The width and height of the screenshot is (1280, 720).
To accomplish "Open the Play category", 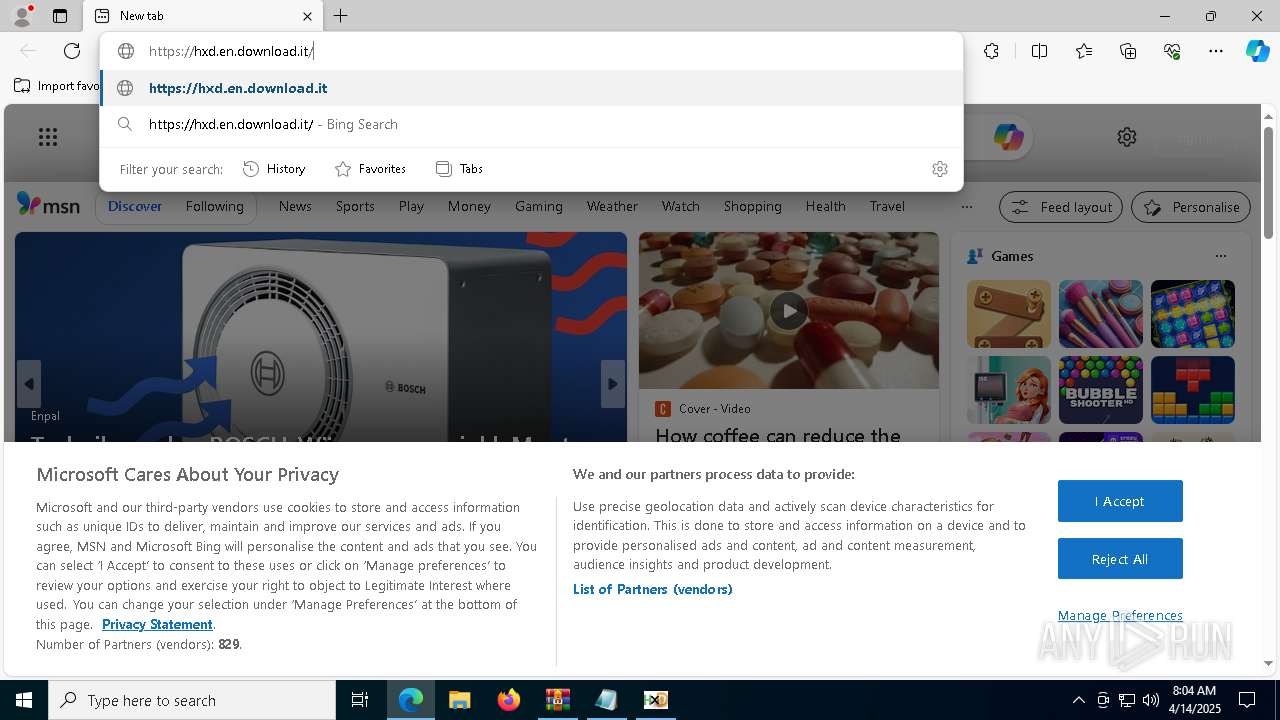I will tap(411, 206).
